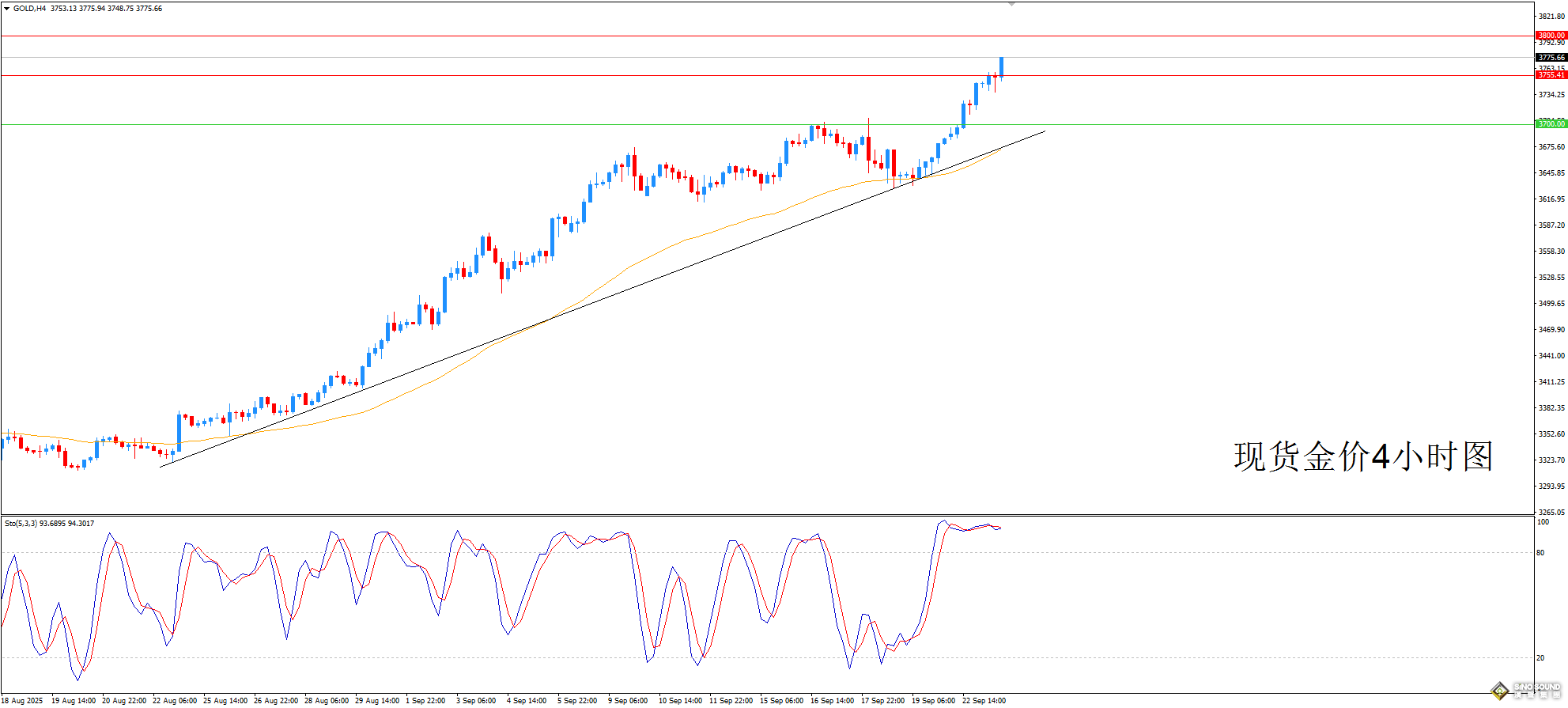Click the 9 Sep 06:00 time label
Image resolution: width=1568 pixels, height=708 pixels.
pyautogui.click(x=628, y=701)
